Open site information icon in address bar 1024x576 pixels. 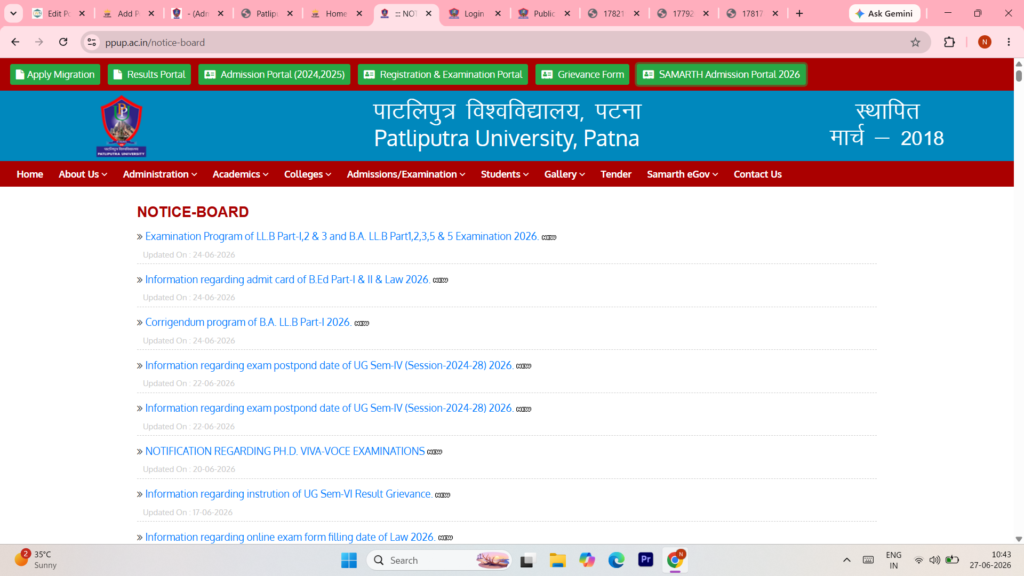point(91,42)
